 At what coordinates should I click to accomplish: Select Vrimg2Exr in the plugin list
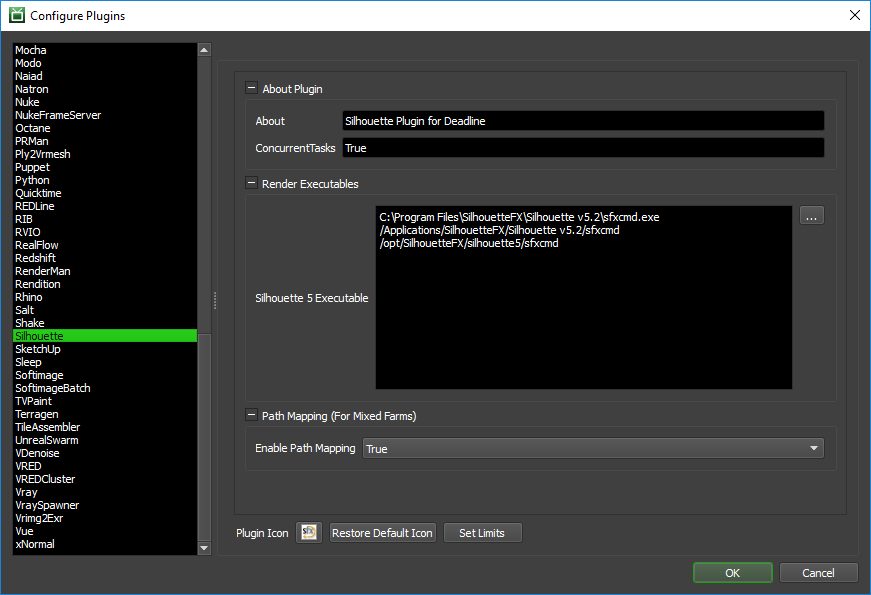(x=105, y=518)
